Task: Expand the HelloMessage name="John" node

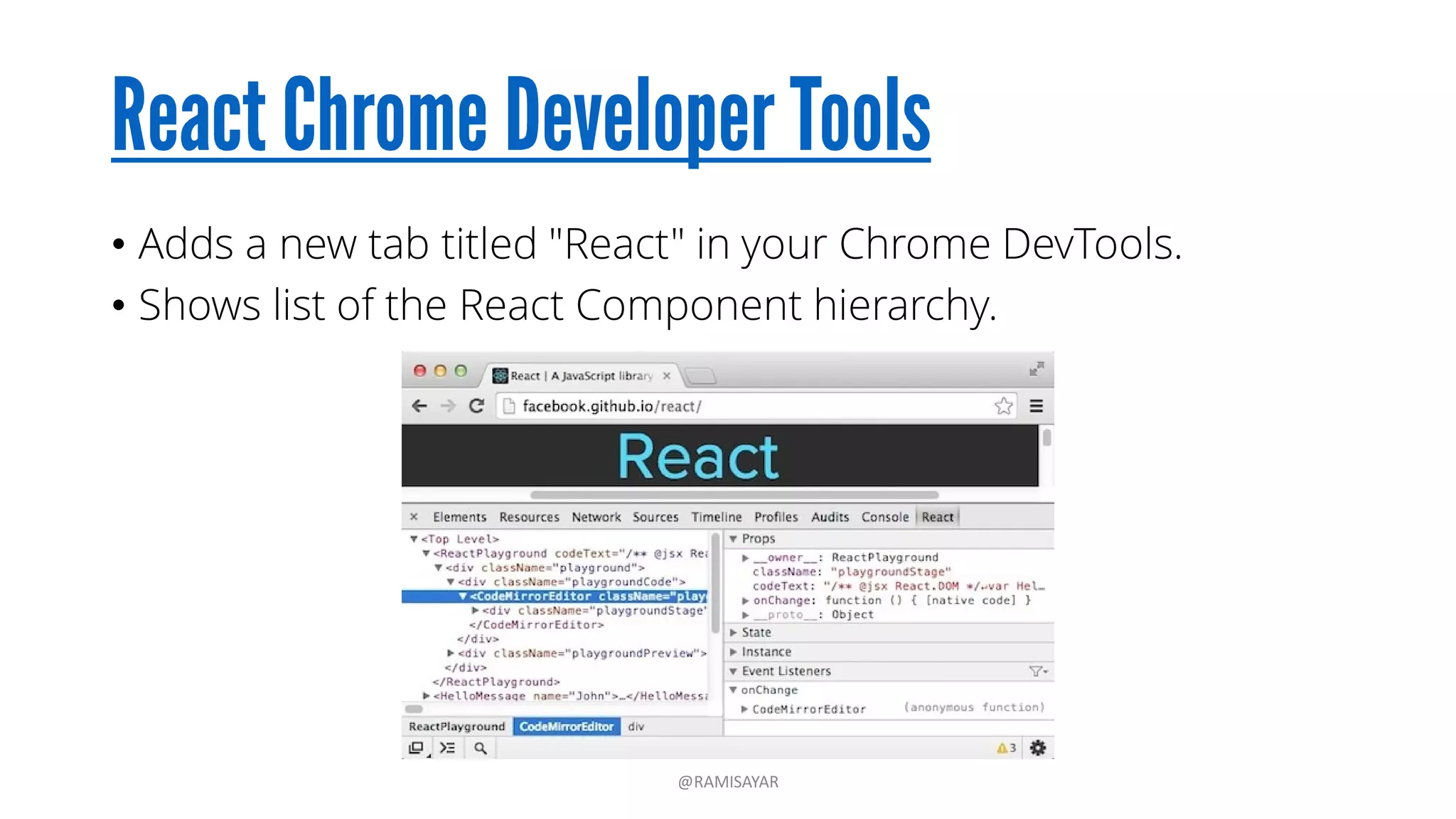Action: coord(426,695)
